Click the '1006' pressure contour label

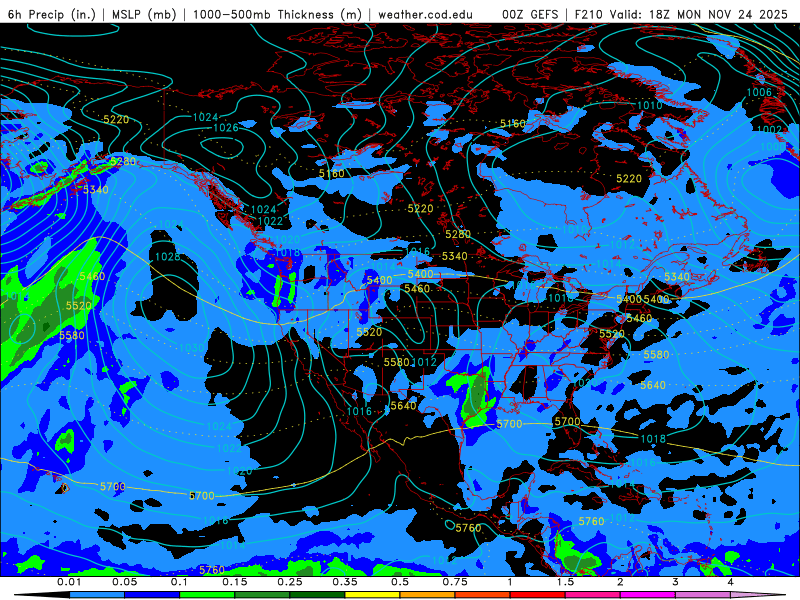coord(759,92)
